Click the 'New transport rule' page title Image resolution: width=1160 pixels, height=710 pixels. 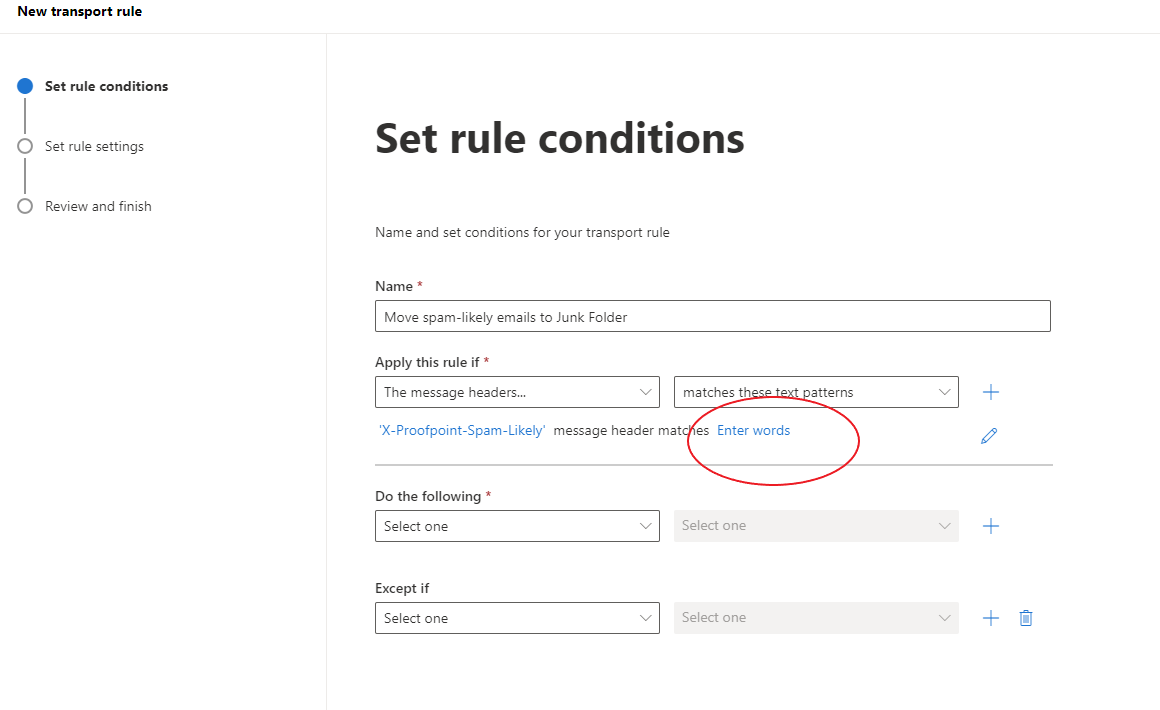tap(80, 11)
